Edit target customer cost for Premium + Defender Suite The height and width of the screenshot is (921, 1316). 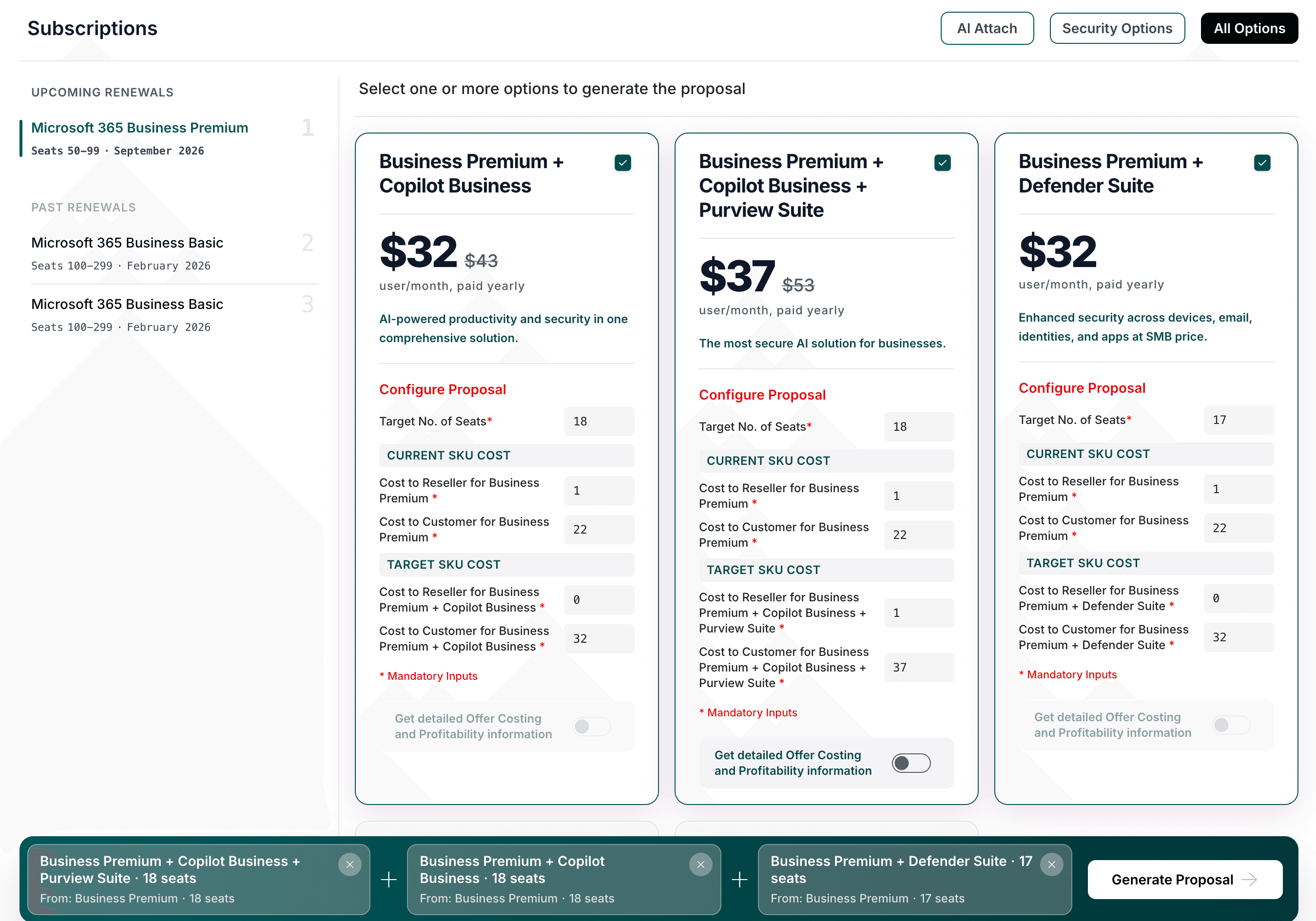click(1239, 637)
